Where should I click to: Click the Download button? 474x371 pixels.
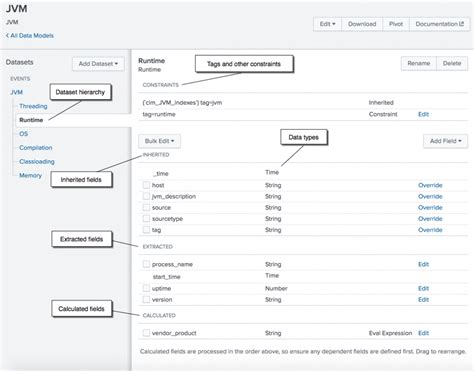point(362,24)
